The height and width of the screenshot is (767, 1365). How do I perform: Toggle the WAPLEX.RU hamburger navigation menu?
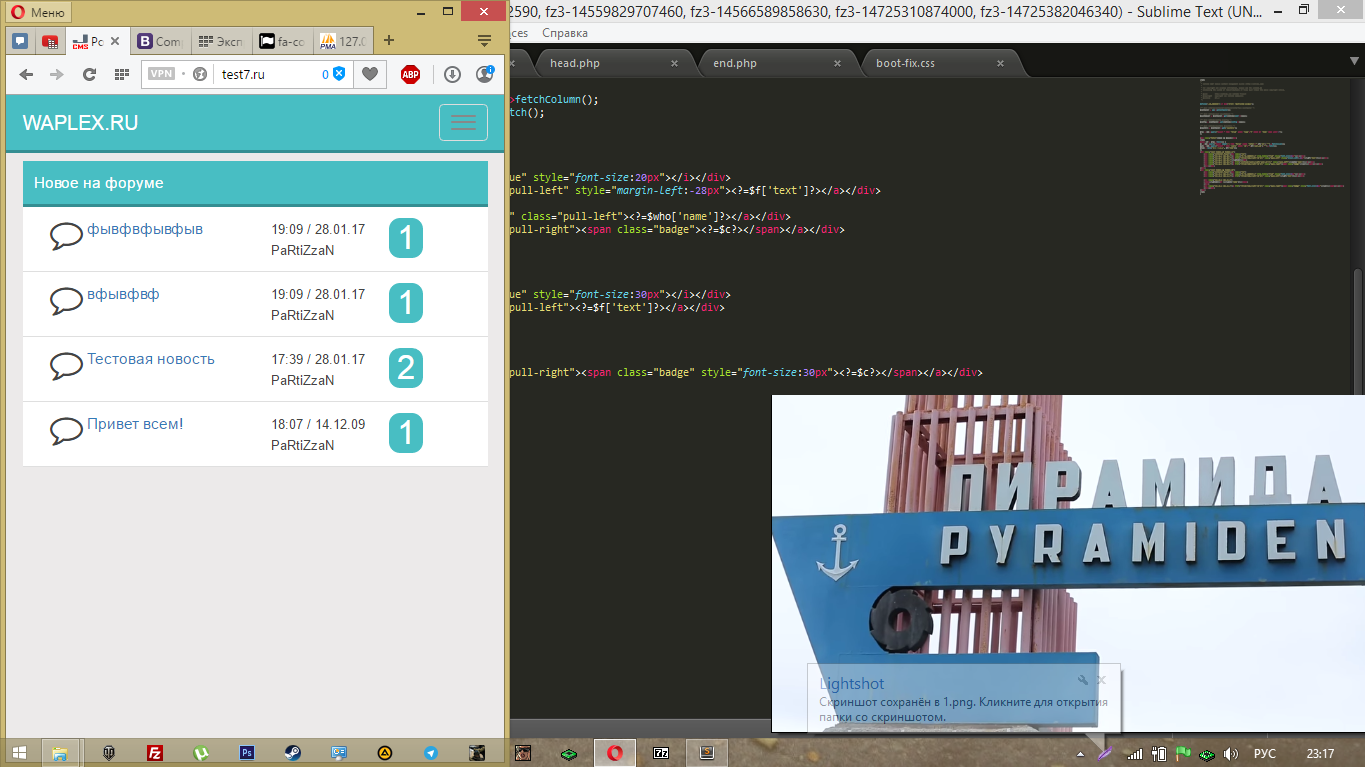tap(463, 122)
